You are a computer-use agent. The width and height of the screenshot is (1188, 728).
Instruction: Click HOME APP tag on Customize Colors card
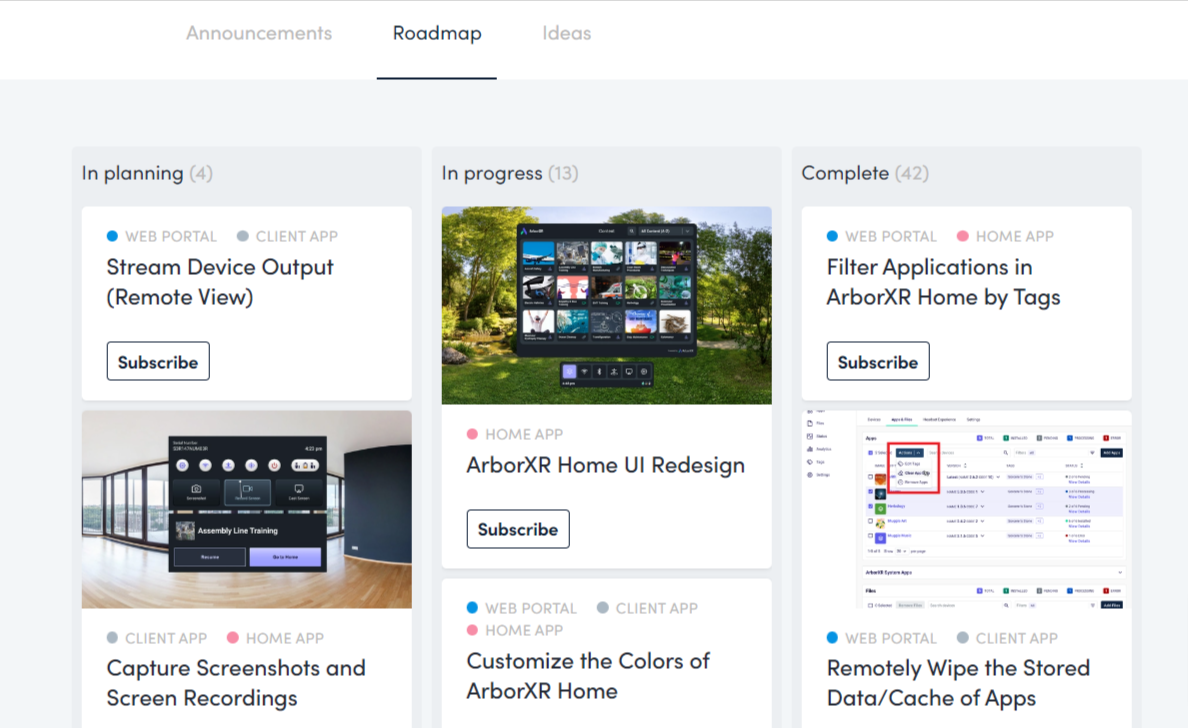[x=515, y=630]
